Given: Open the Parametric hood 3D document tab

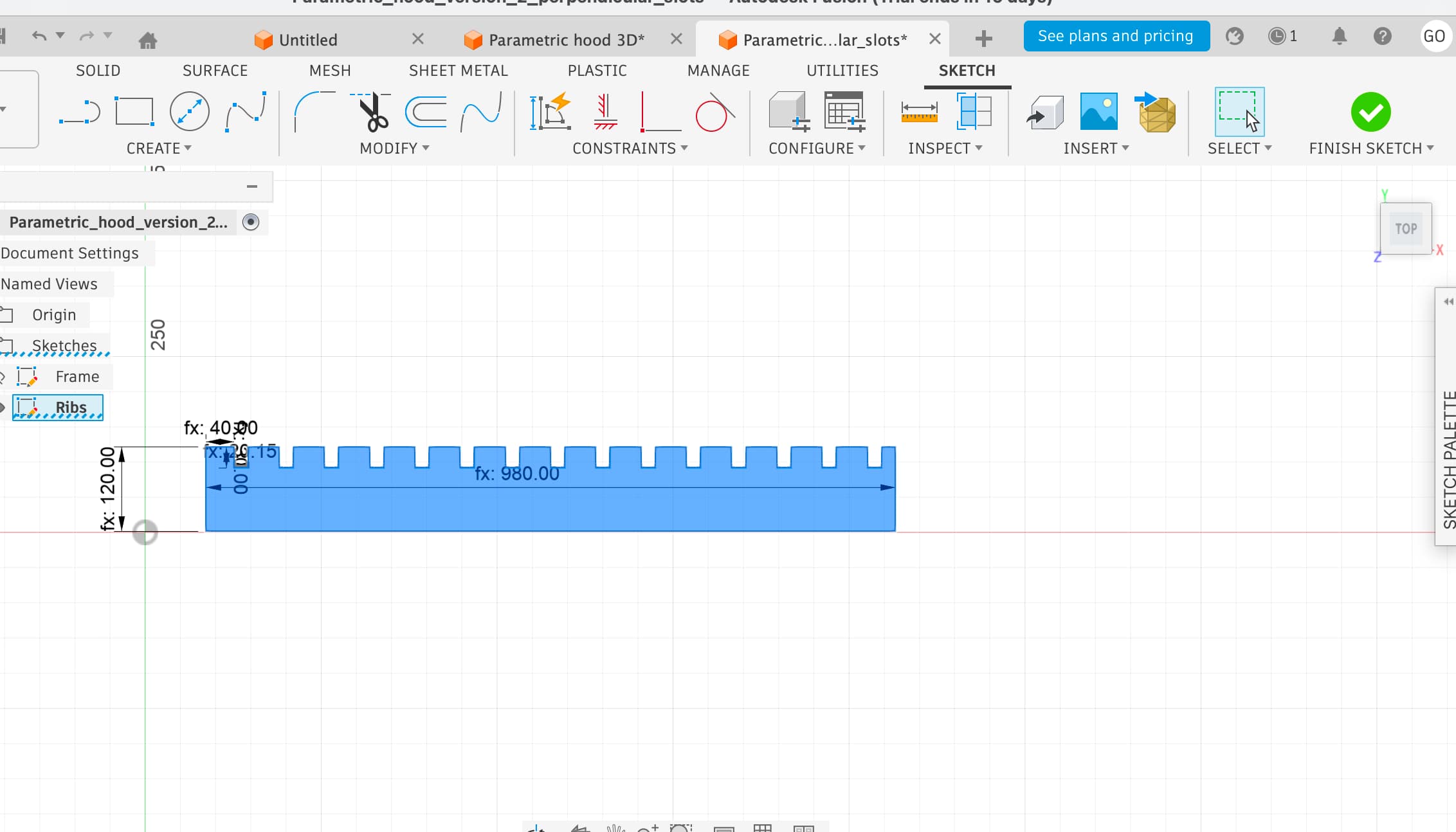Looking at the screenshot, I should (566, 40).
